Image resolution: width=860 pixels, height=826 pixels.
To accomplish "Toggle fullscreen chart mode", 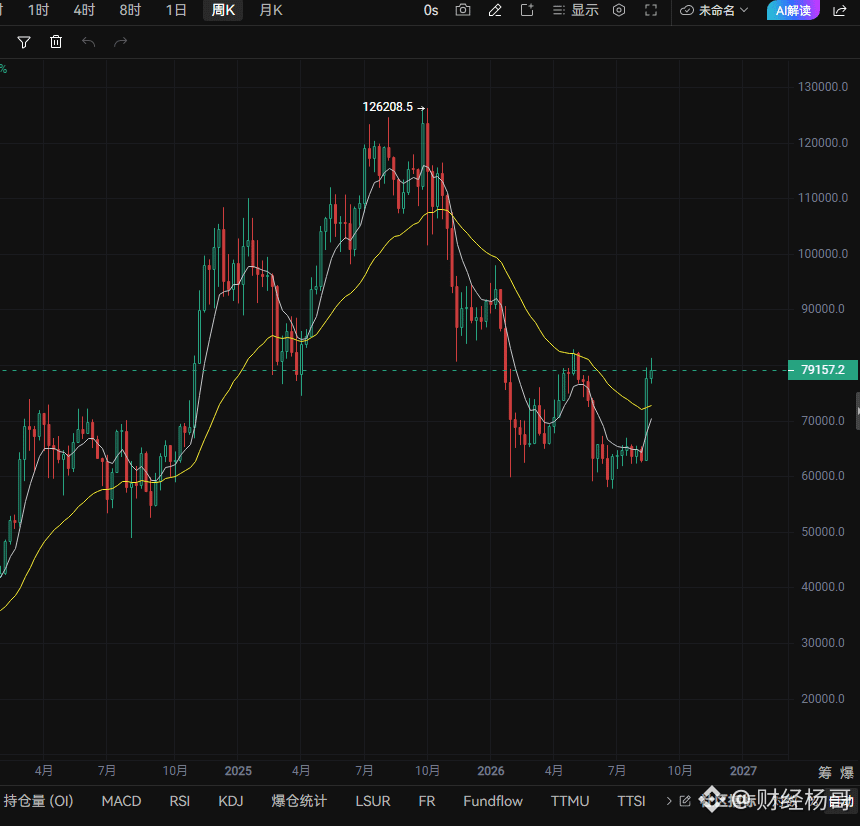I will tap(651, 10).
